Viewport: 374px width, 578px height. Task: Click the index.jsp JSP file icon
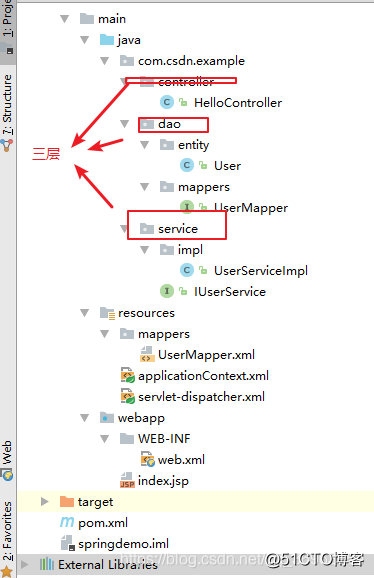click(127, 480)
